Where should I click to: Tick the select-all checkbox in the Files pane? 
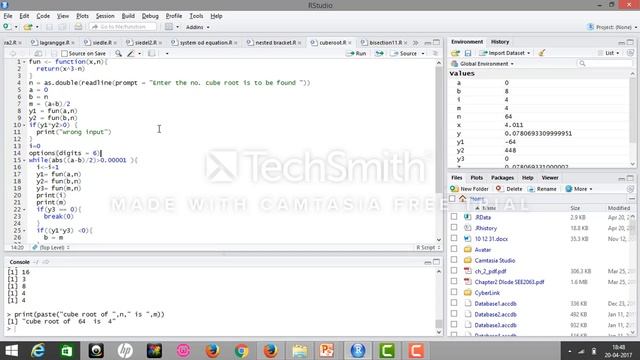pos(452,199)
